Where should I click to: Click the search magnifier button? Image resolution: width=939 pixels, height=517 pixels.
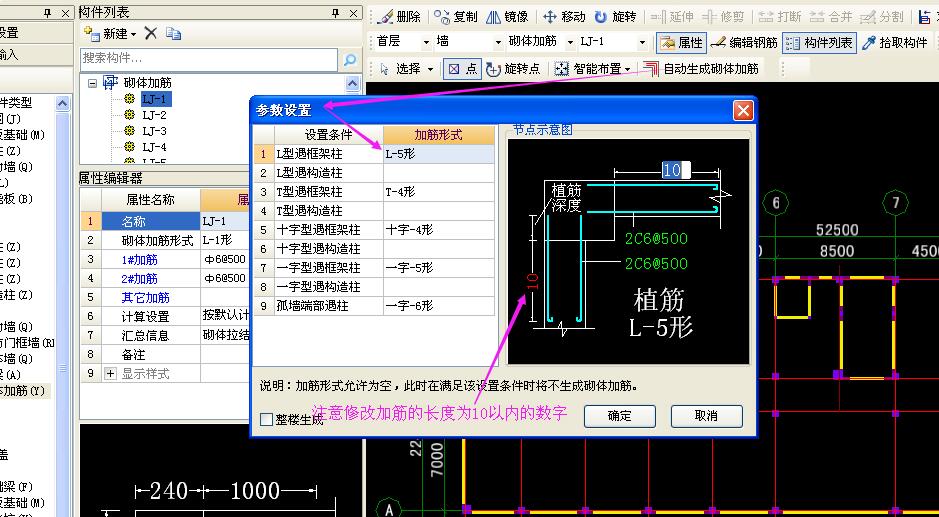(350, 59)
